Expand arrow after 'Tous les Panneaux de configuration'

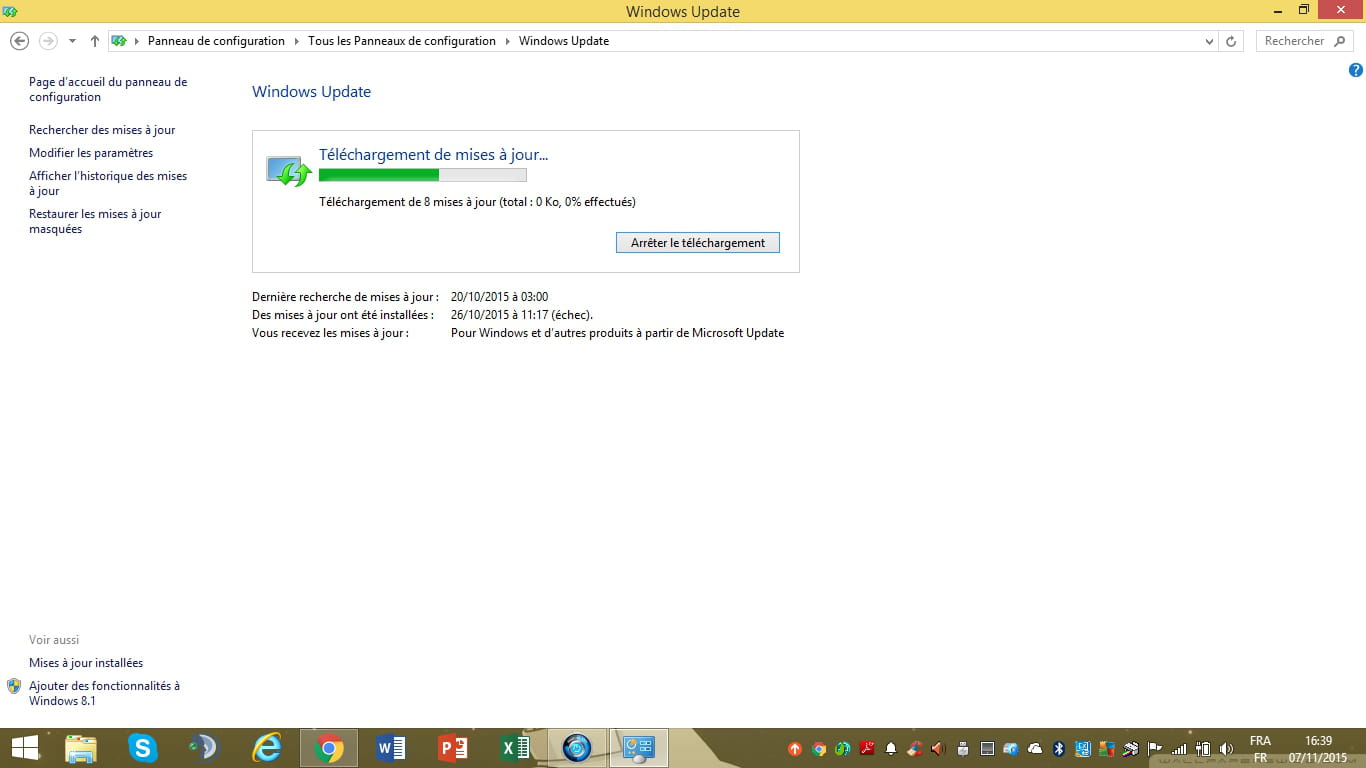tap(507, 41)
